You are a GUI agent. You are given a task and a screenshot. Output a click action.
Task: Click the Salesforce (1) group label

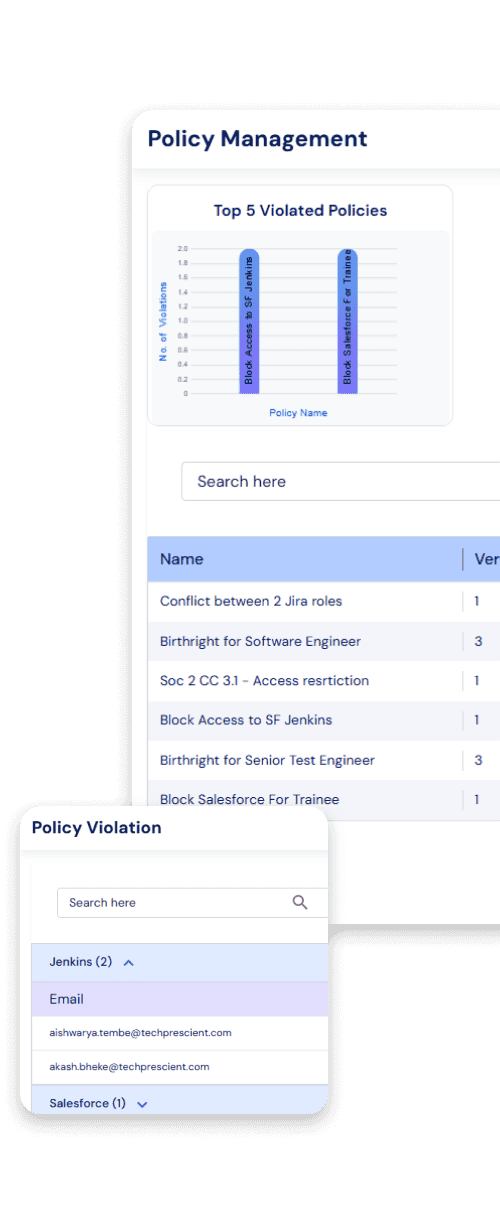click(87, 1103)
